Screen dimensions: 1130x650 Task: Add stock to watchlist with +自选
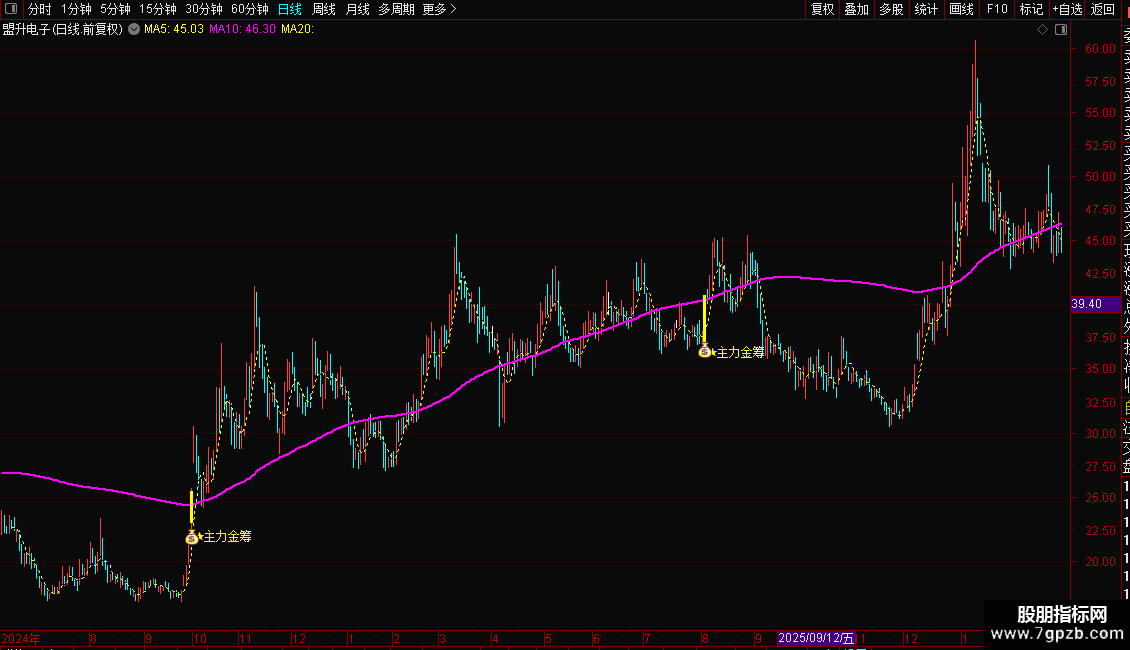click(1067, 9)
